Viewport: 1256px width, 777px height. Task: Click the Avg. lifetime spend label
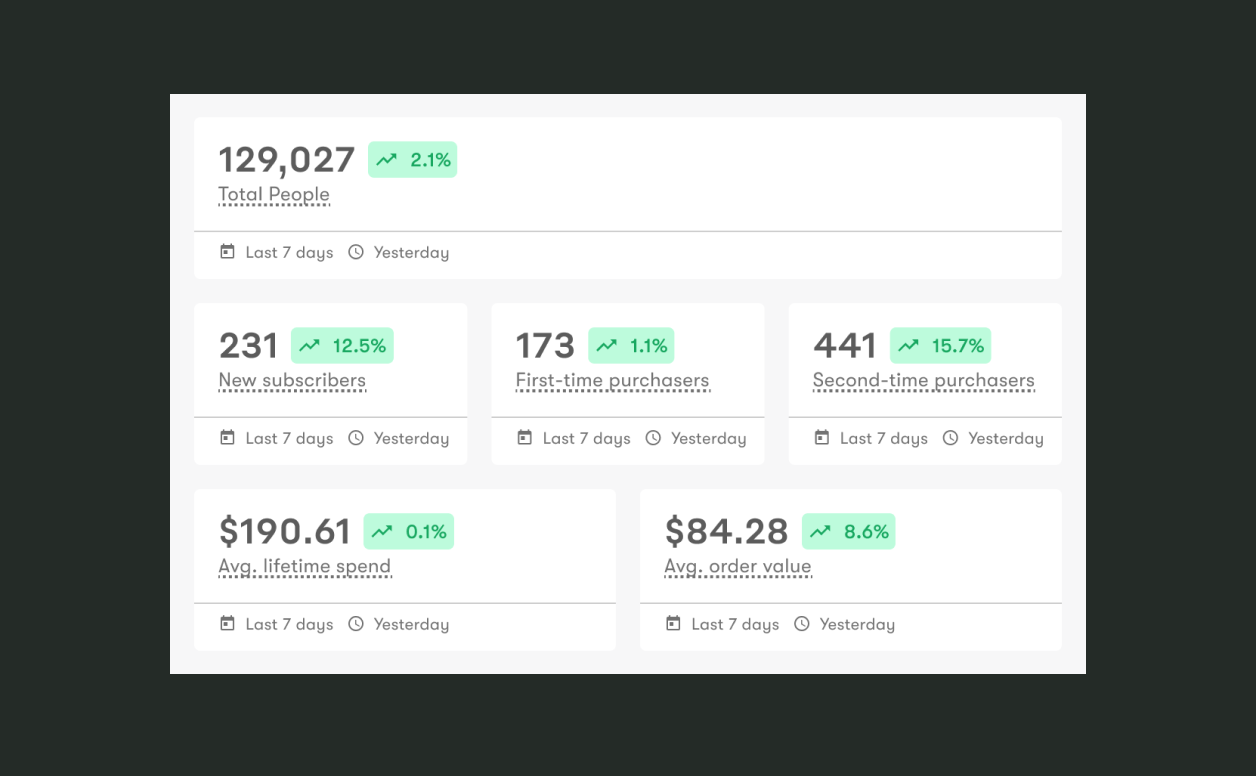pyautogui.click(x=304, y=566)
